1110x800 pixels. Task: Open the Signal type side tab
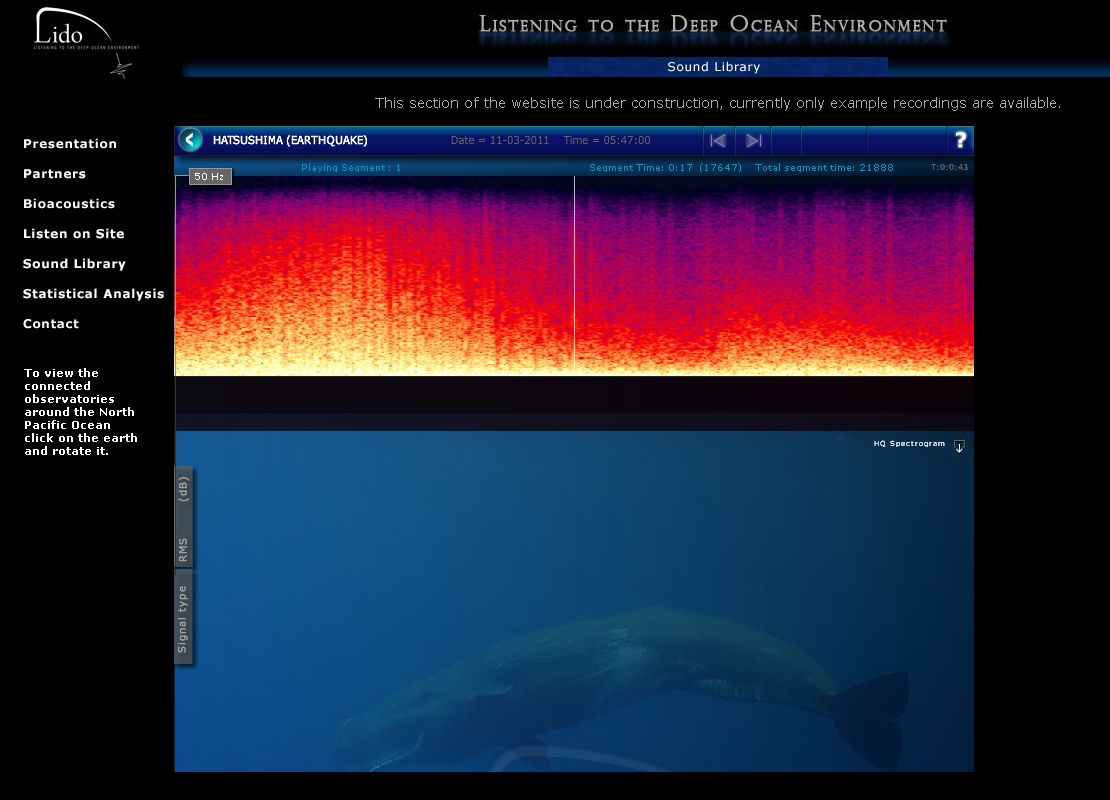[183, 619]
